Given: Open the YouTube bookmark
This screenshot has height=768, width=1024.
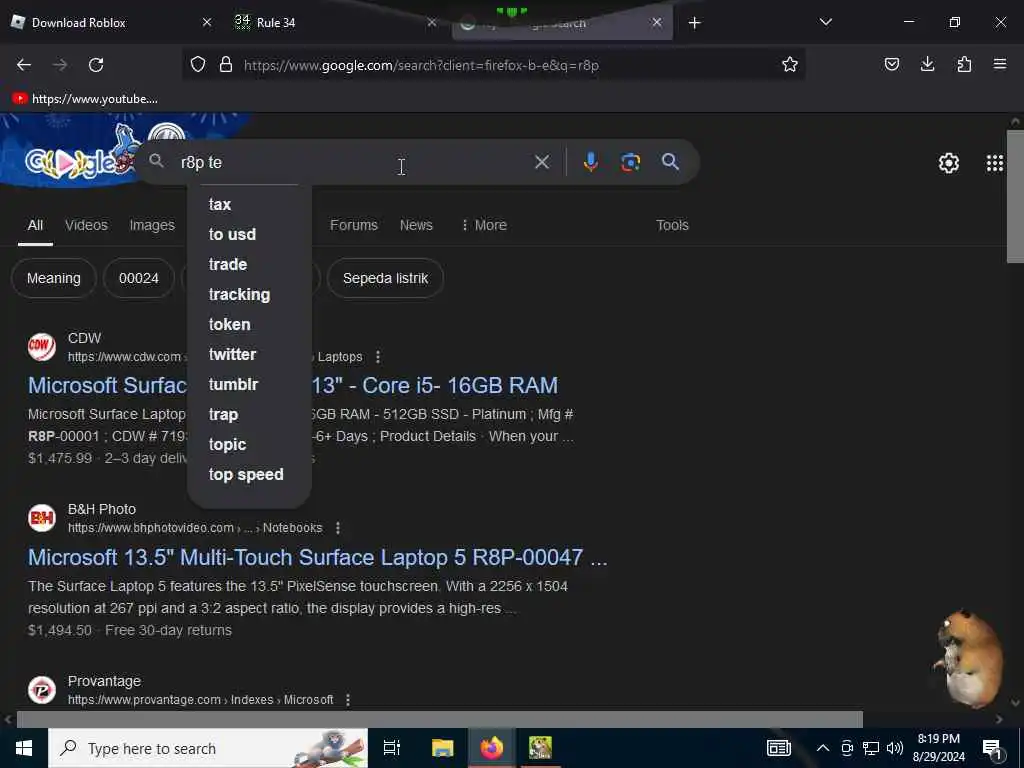Looking at the screenshot, I should tap(85, 99).
